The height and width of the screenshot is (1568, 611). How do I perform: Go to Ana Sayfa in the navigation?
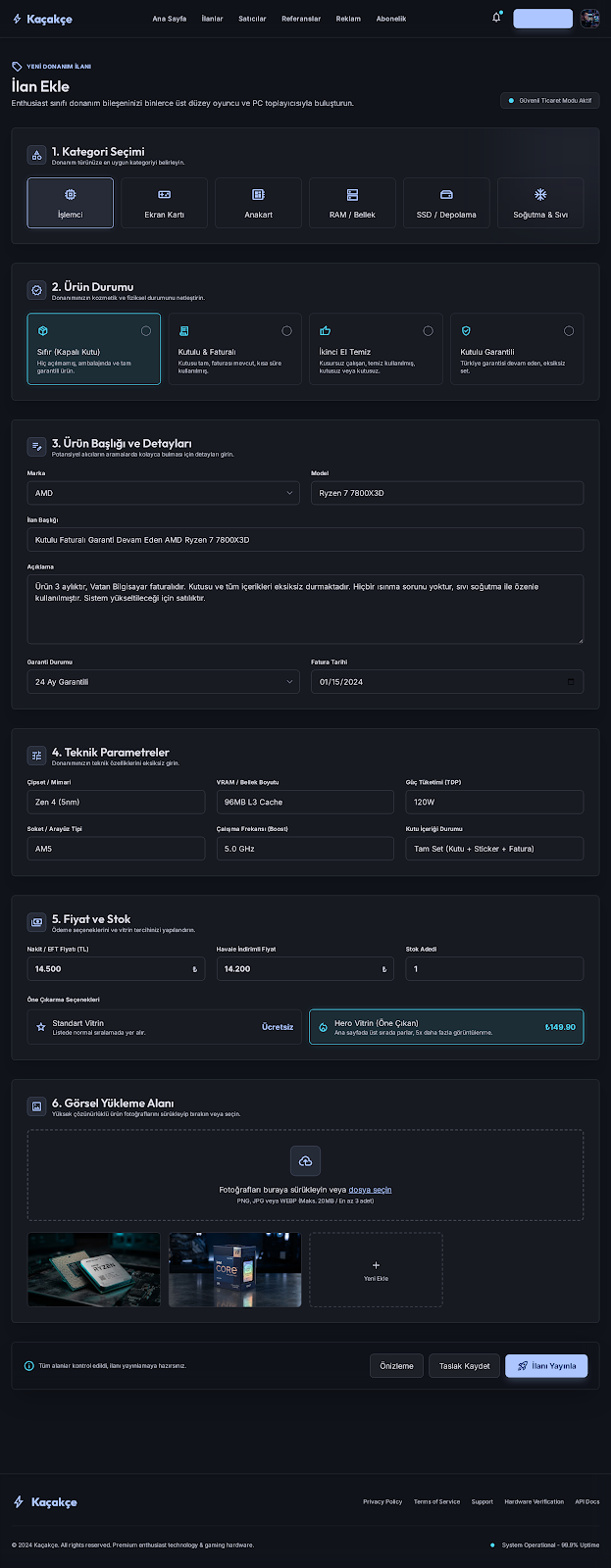click(169, 19)
